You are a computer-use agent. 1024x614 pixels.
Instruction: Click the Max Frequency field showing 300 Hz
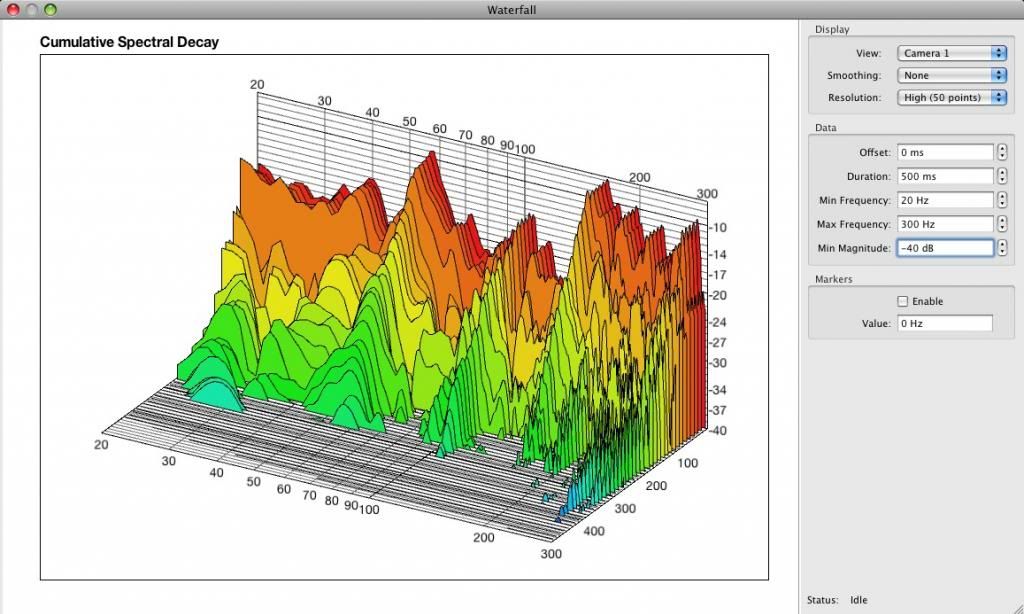click(x=945, y=224)
